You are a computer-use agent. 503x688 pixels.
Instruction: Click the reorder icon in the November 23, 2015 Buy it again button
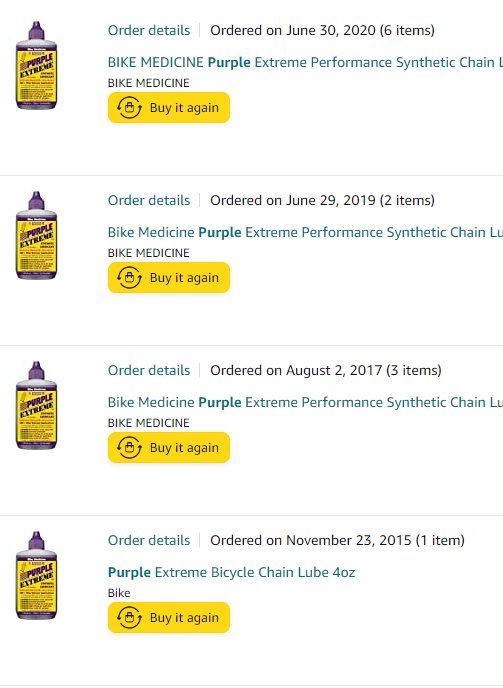point(129,617)
